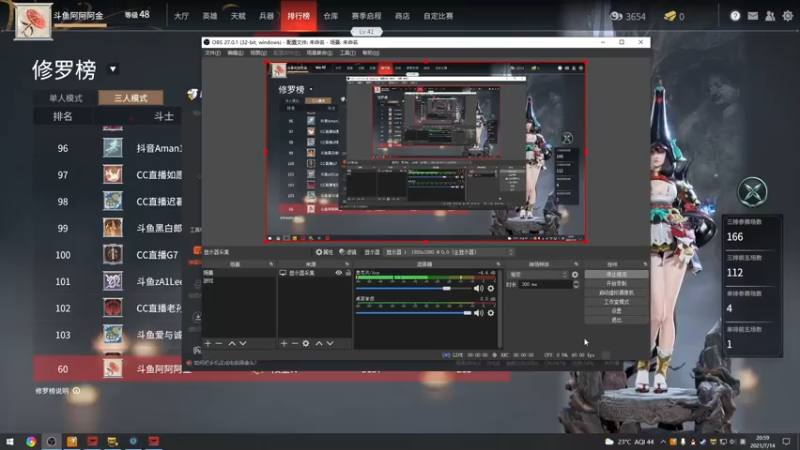
Task: Click the 退出 exit button in OBS
Action: pos(616,320)
